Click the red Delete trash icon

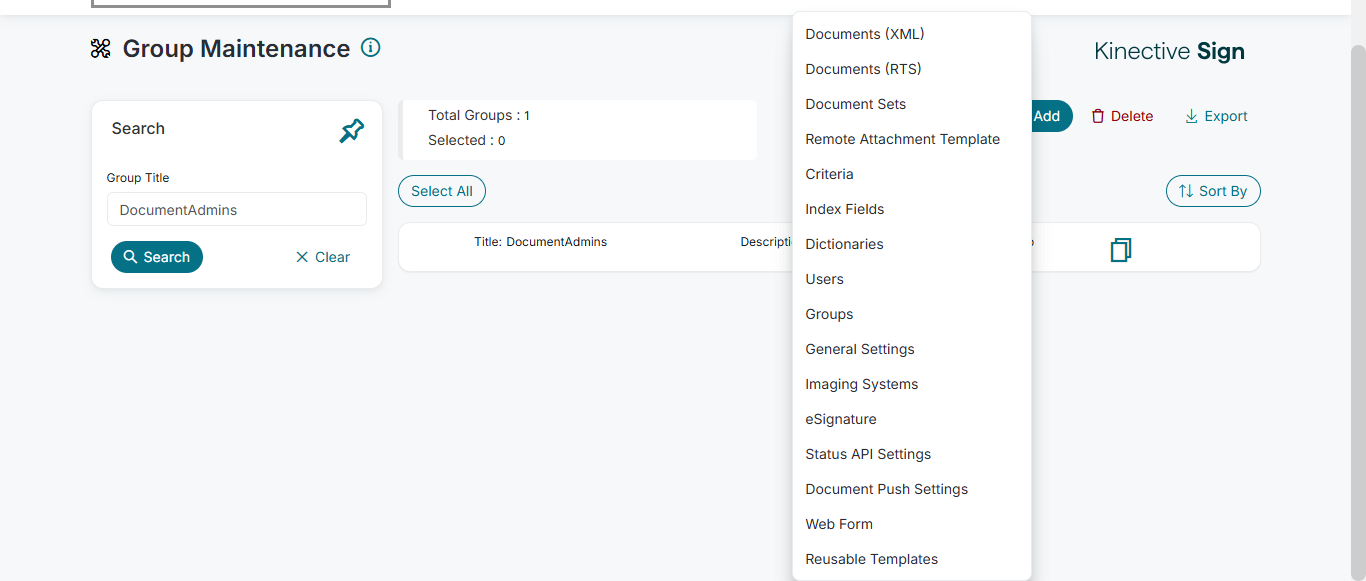click(1098, 116)
